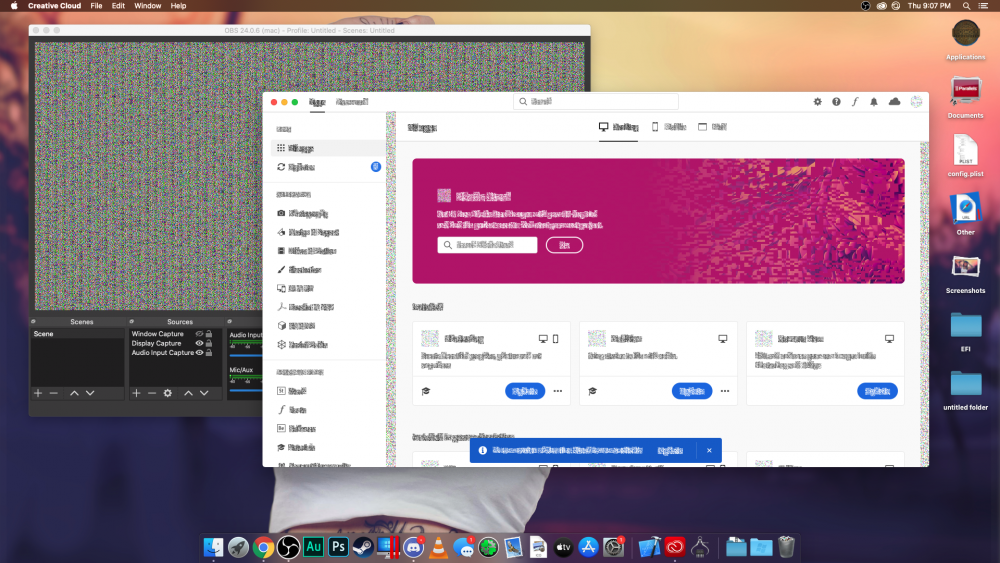Open source properties gear in OBS Sources

point(168,393)
